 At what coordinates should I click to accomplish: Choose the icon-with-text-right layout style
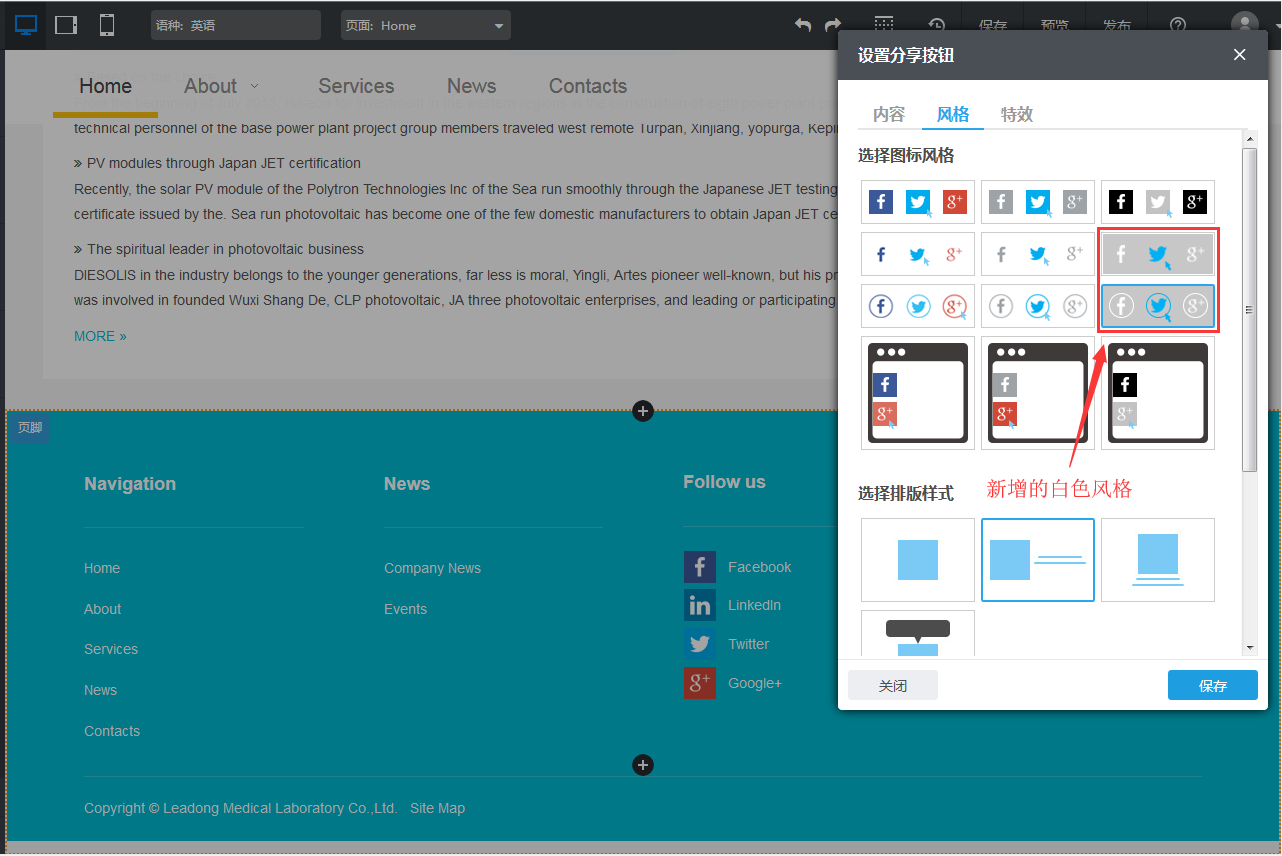[x=1037, y=560]
